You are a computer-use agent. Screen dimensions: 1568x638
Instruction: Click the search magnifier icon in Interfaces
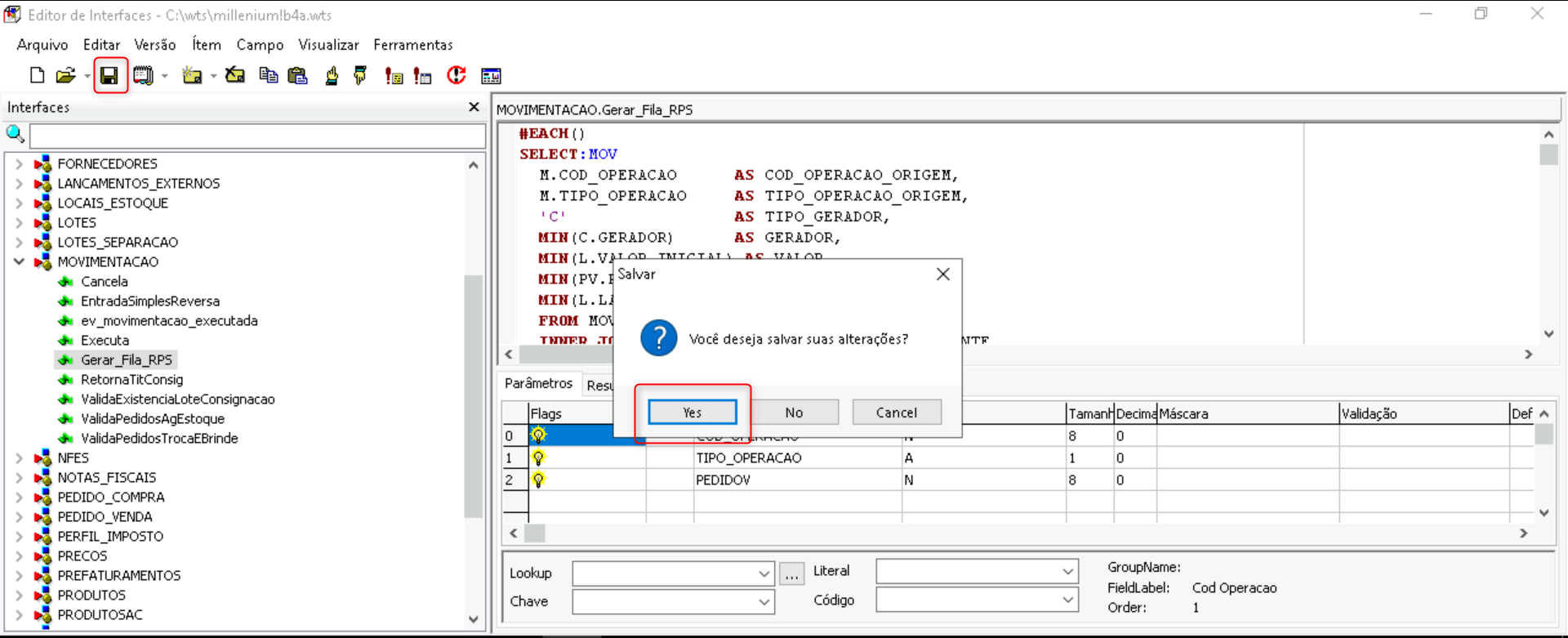point(15,134)
